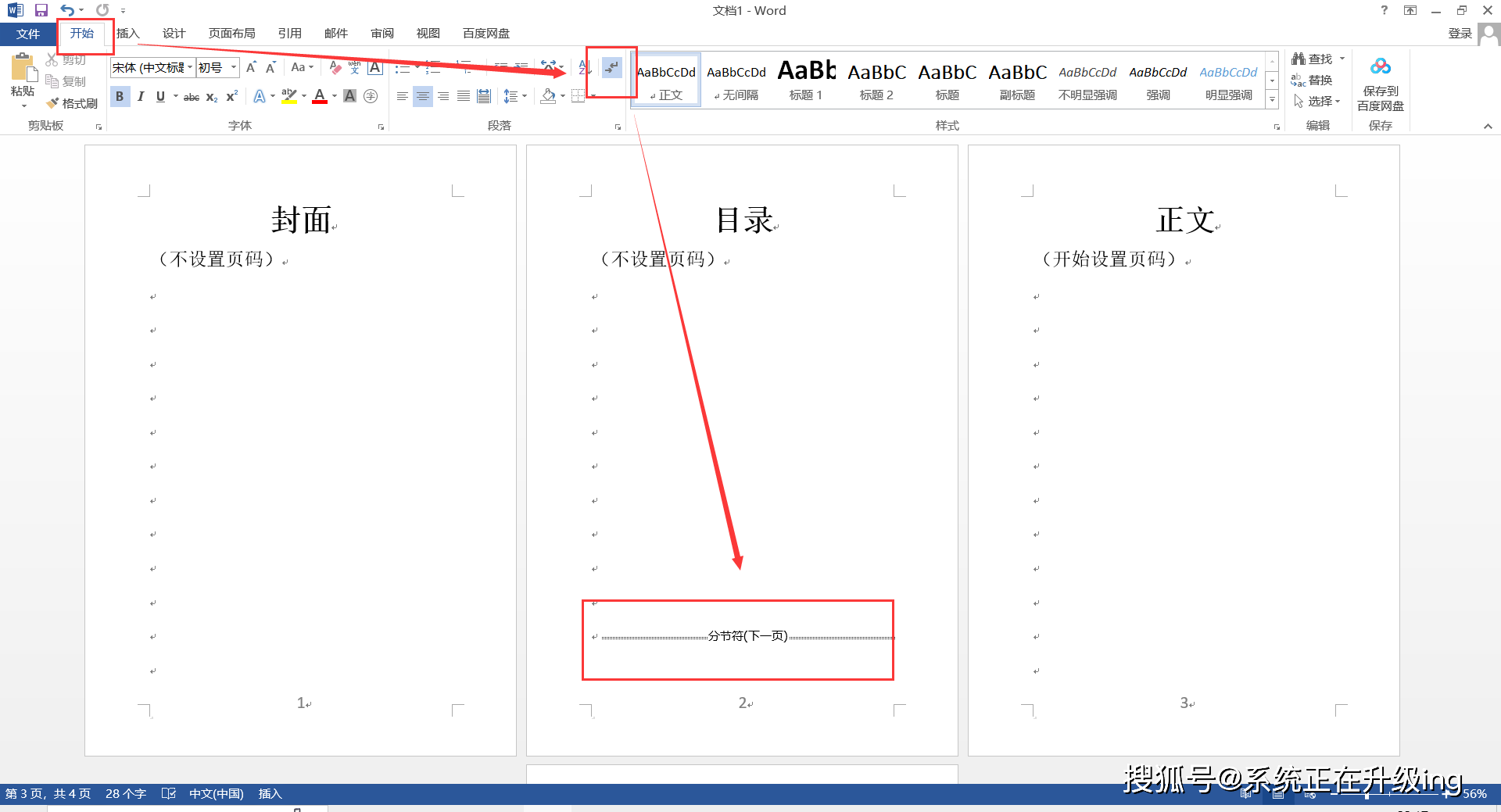Screen dimensions: 1501x812
Task: Click the underline red color swatch
Action: pyautogui.click(x=320, y=102)
